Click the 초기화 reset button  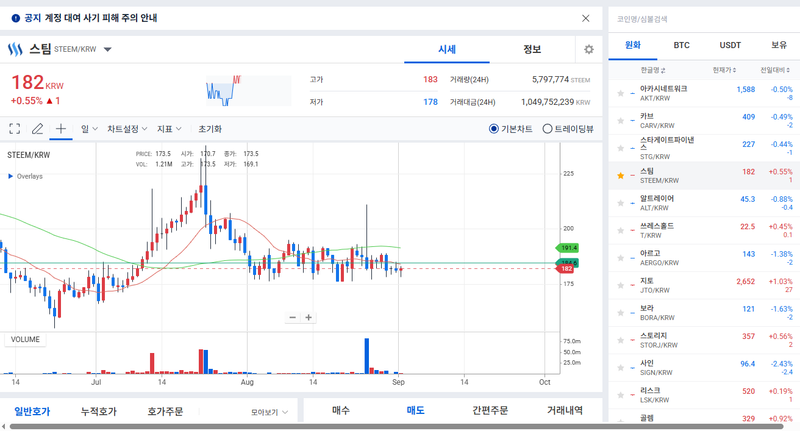(210, 129)
